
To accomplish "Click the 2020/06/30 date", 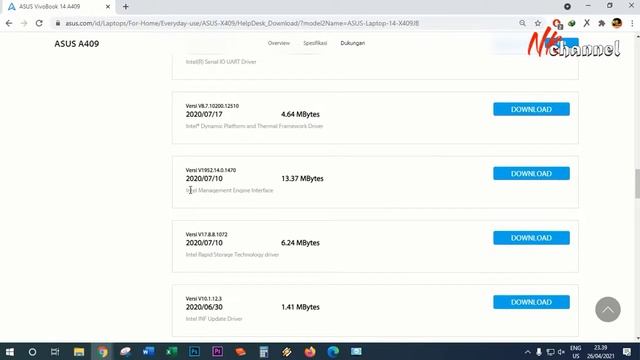I will click(204, 307).
